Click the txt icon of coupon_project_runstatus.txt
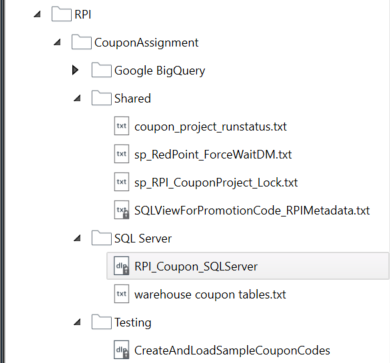This screenshot has height=363, width=390. point(121,126)
